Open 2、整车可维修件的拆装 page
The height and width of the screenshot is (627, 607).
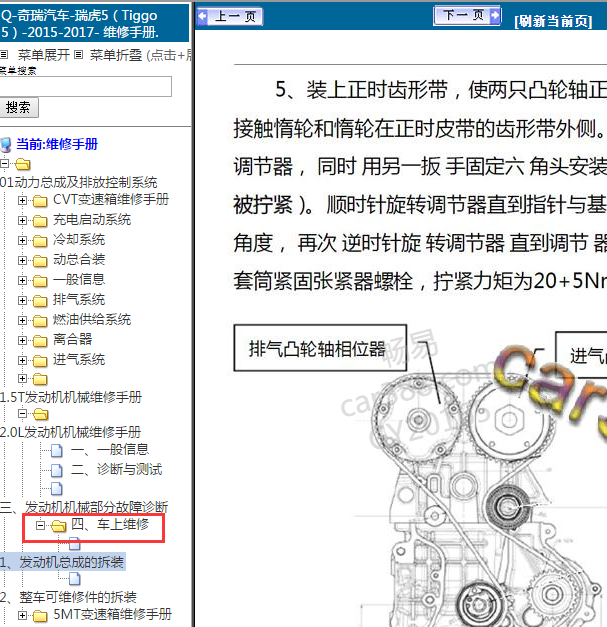[68, 597]
